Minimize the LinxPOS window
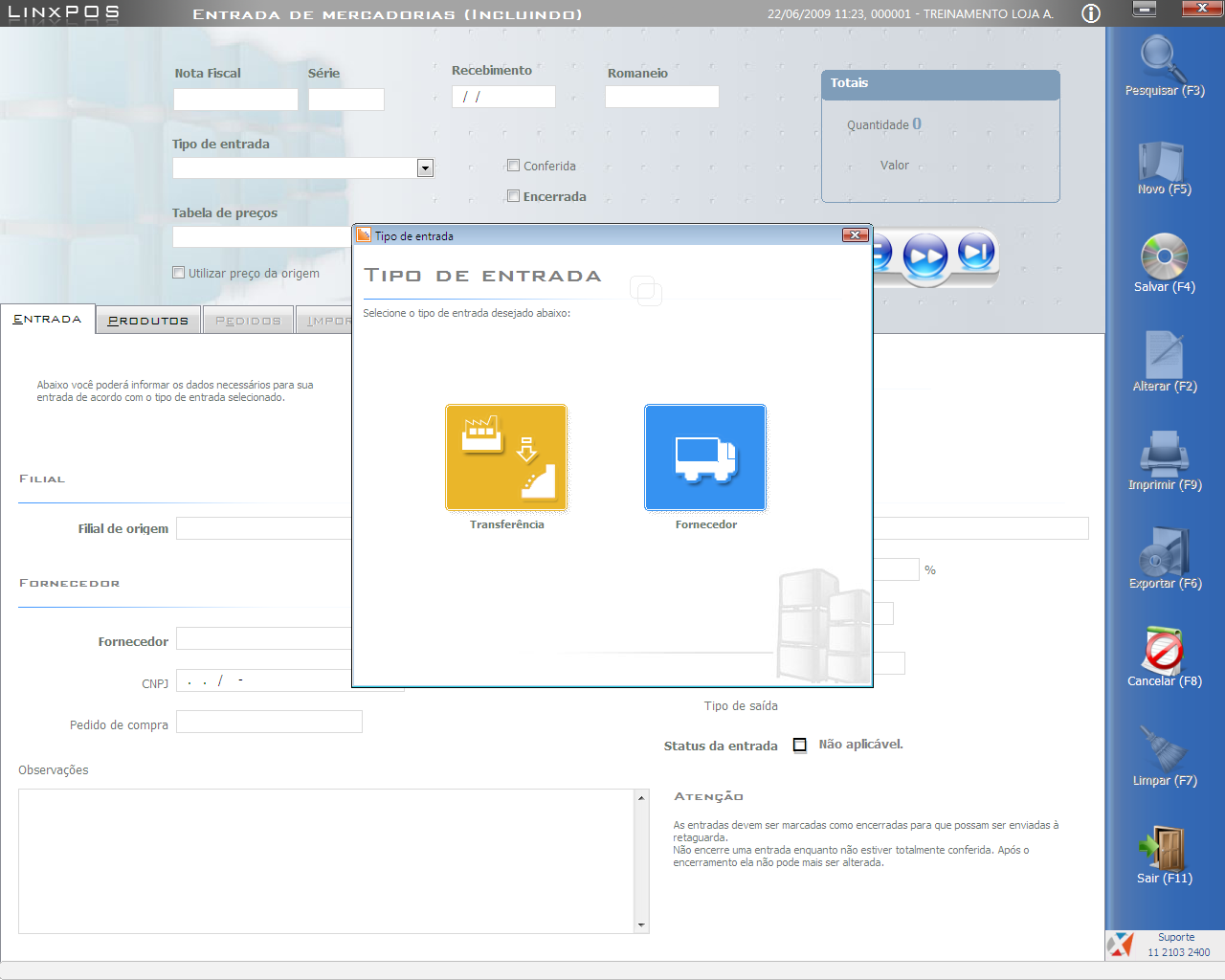1225x980 pixels. point(1145,9)
